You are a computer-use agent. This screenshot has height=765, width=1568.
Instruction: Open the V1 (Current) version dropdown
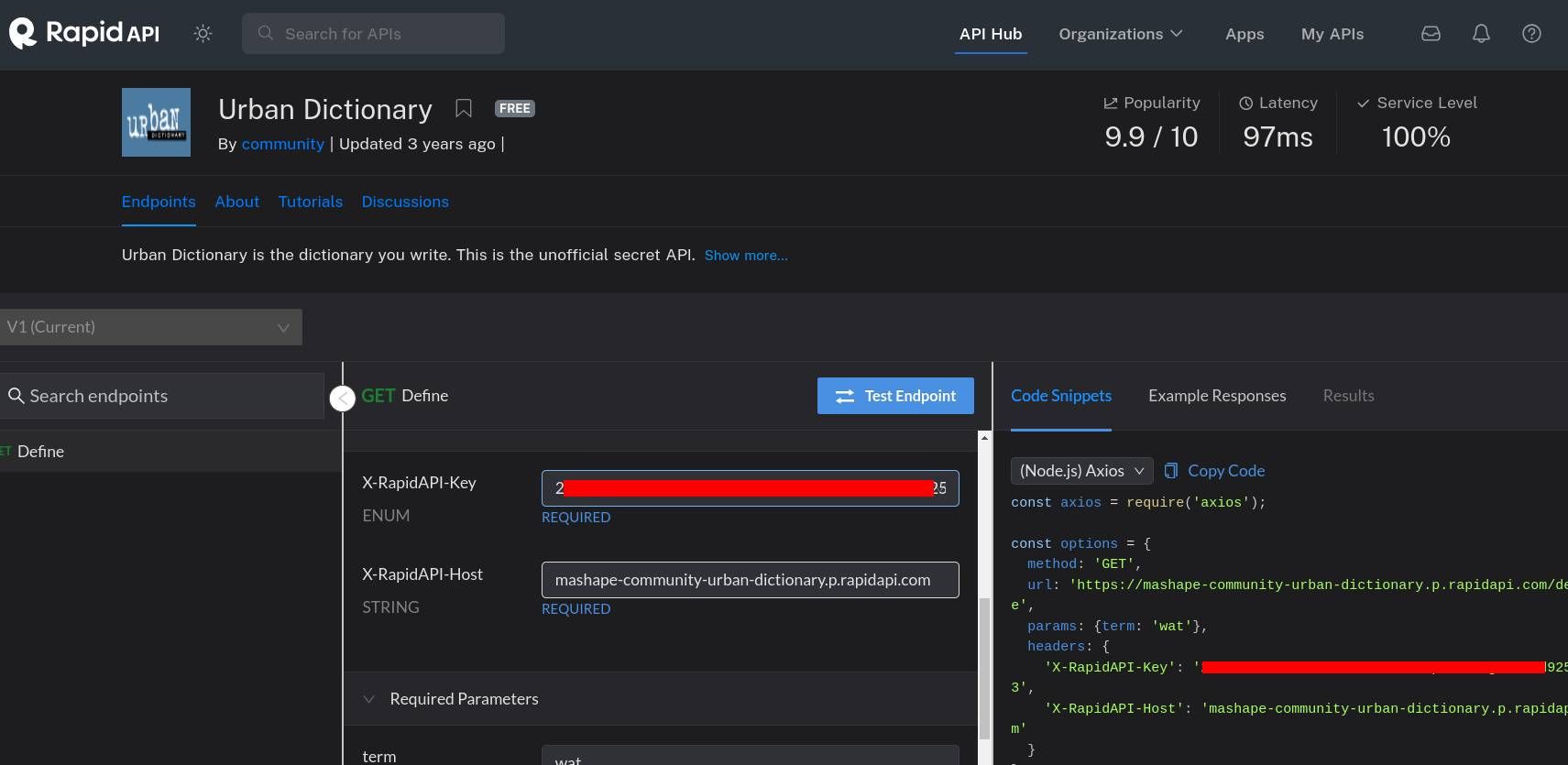click(x=150, y=327)
